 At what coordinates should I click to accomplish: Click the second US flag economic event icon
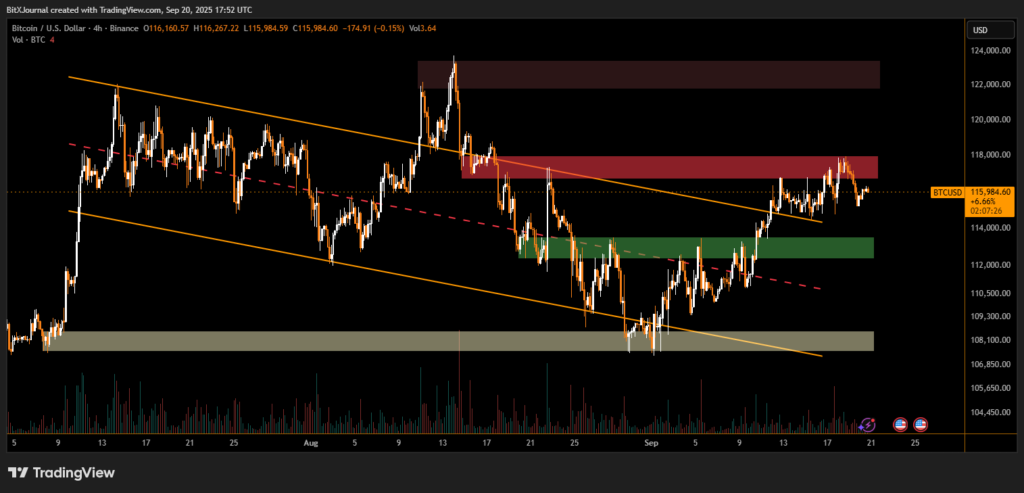pos(920,424)
